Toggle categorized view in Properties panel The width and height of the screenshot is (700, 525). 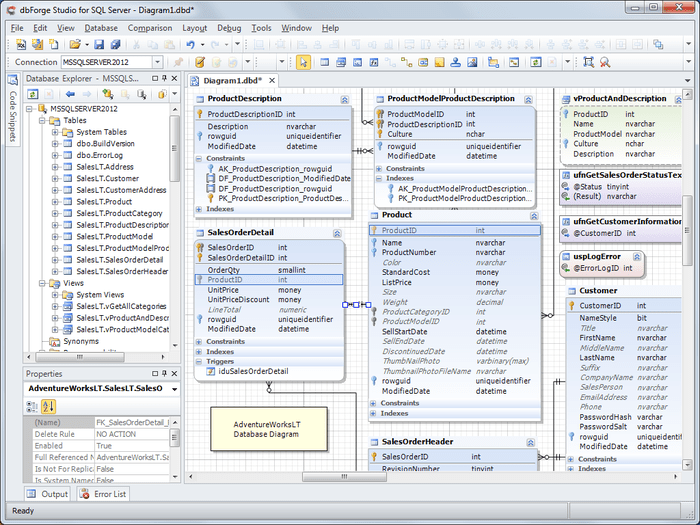pyautogui.click(x=32, y=406)
